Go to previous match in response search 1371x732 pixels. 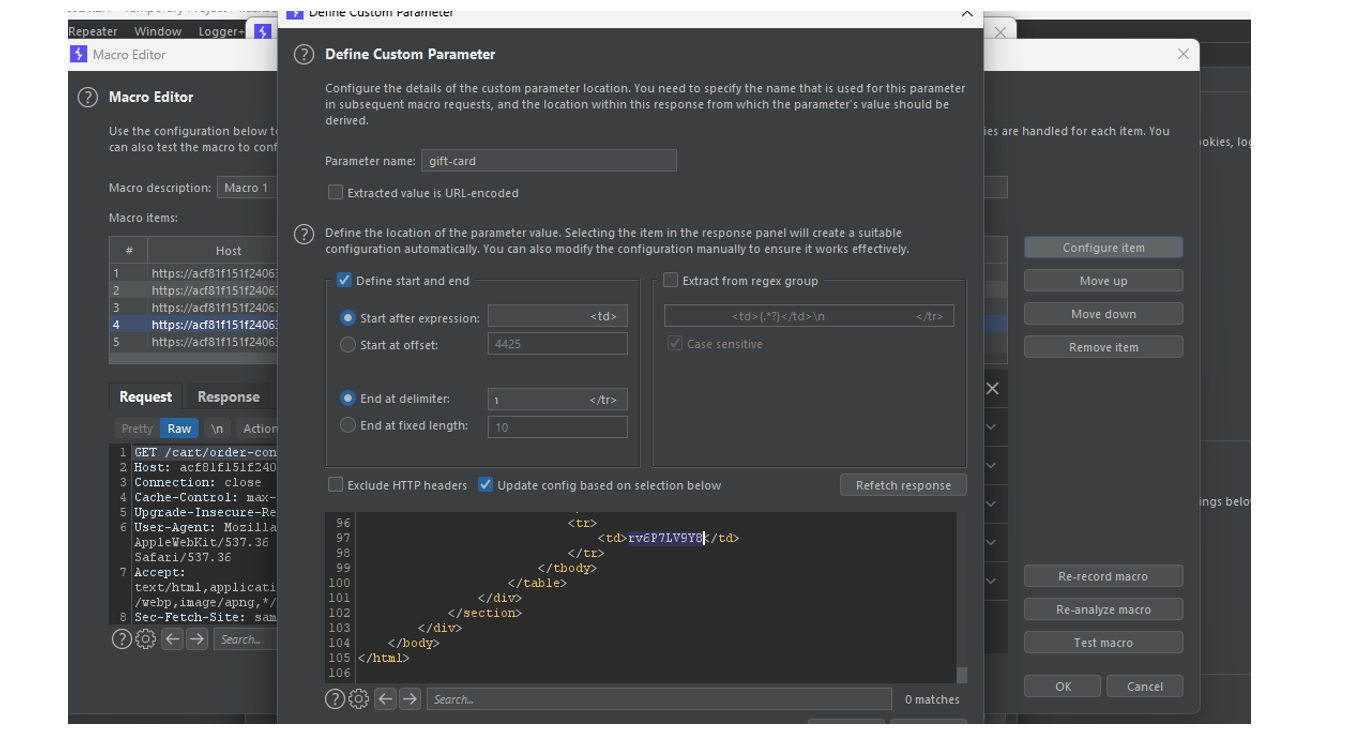pyautogui.click(x=385, y=699)
